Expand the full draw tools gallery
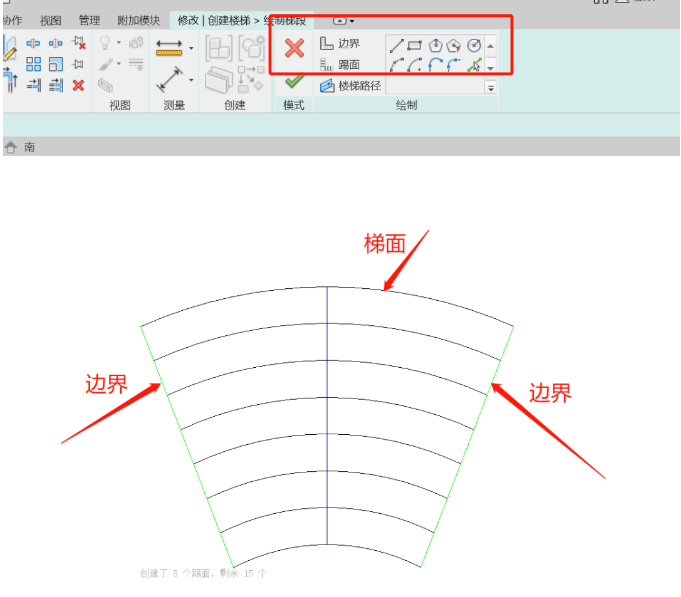The height and width of the screenshot is (597, 681). point(491,88)
